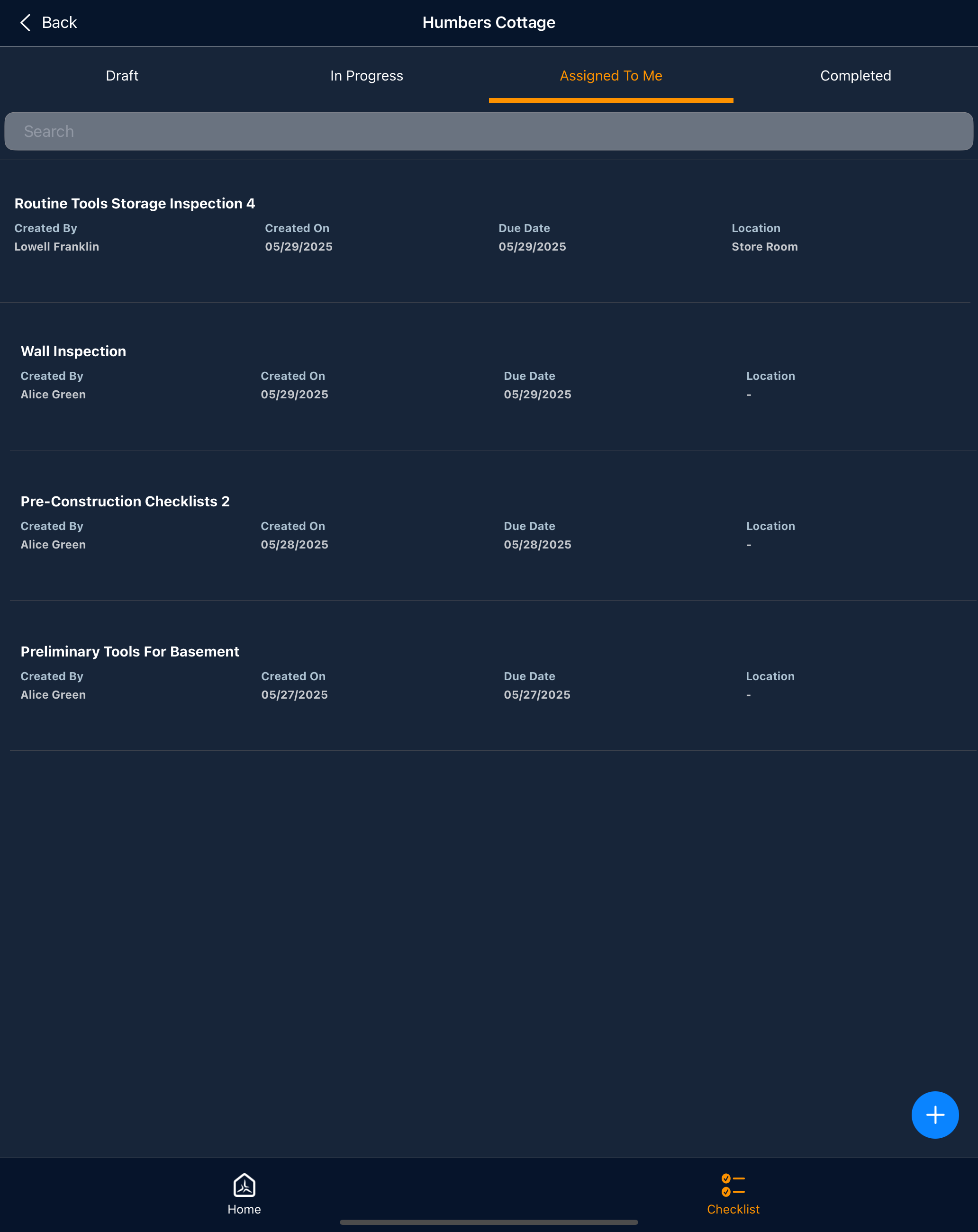The image size is (978, 1232).
Task: Select the Assigned To Me tab
Action: click(x=610, y=76)
